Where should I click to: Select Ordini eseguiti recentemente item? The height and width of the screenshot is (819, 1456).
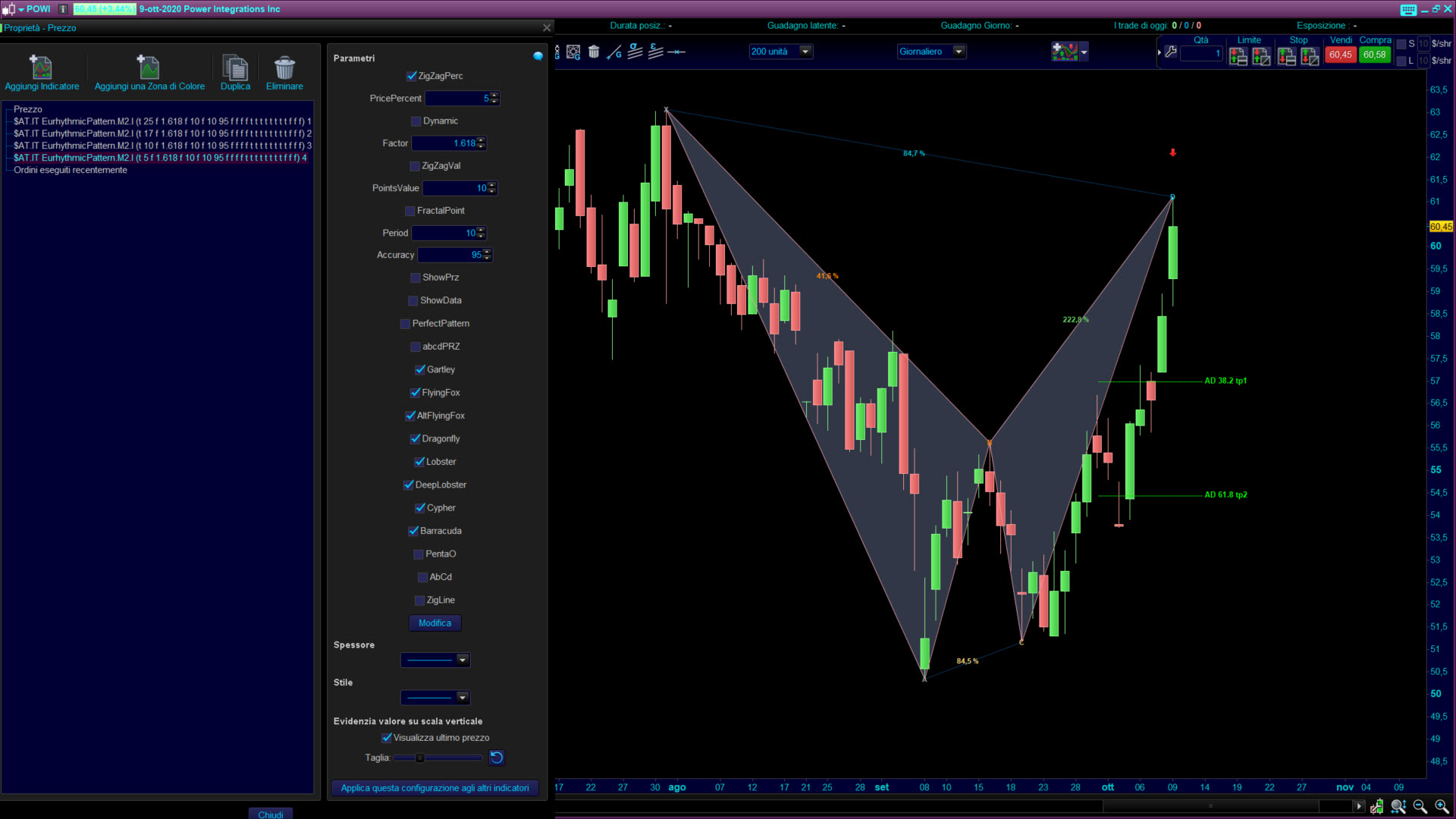(x=71, y=170)
